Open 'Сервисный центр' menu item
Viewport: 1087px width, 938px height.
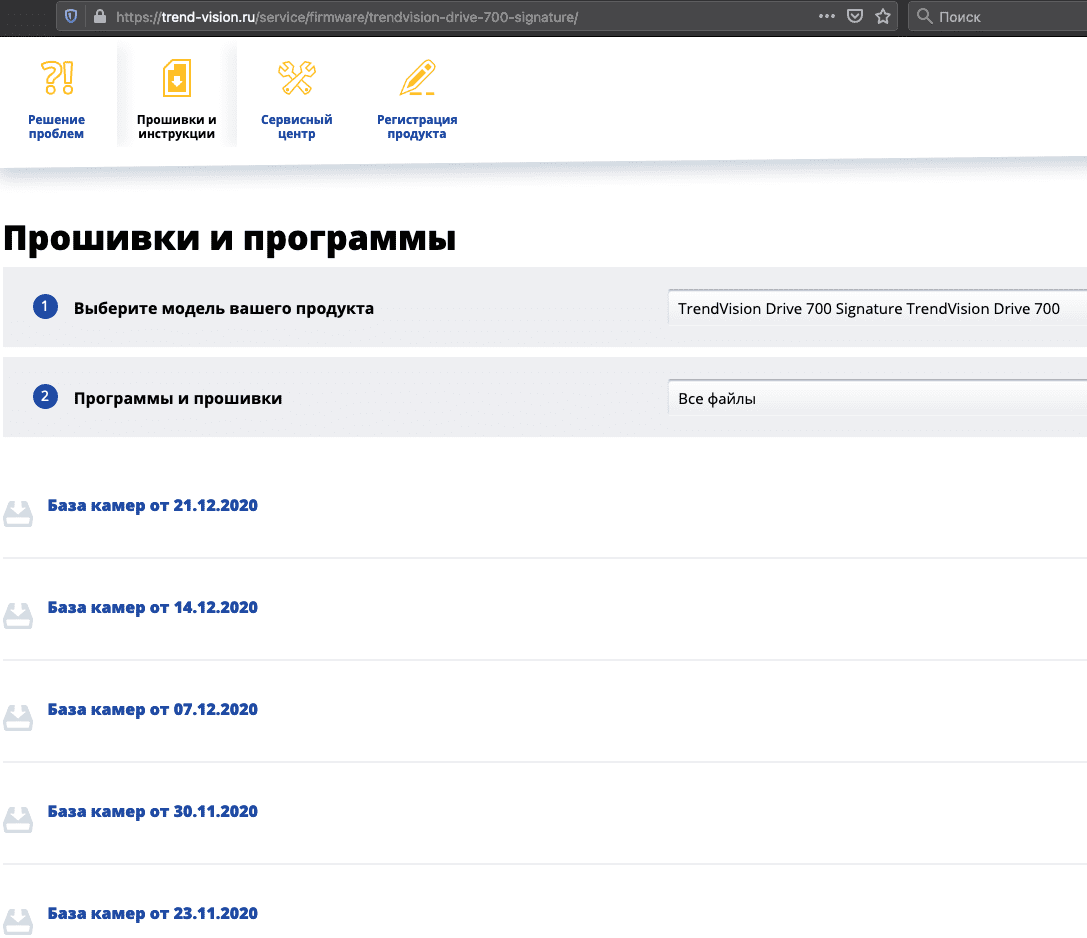pyautogui.click(x=297, y=127)
